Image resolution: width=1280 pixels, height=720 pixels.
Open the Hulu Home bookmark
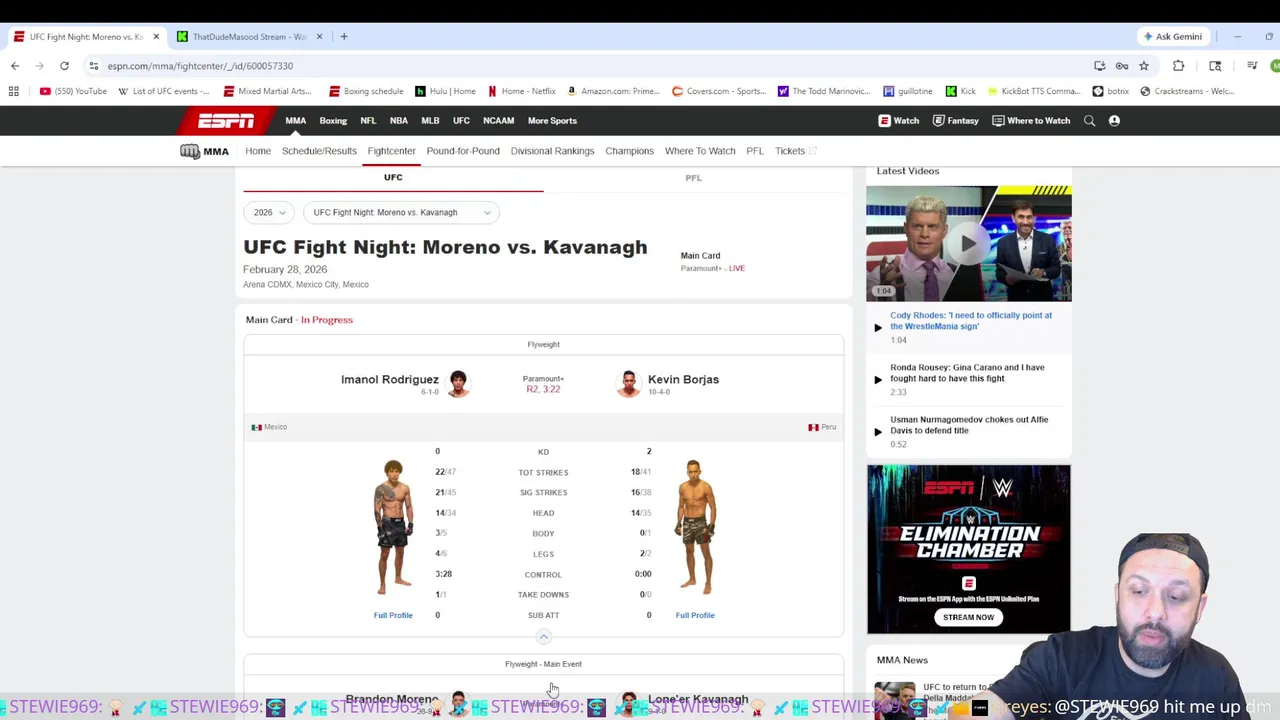[x=445, y=91]
